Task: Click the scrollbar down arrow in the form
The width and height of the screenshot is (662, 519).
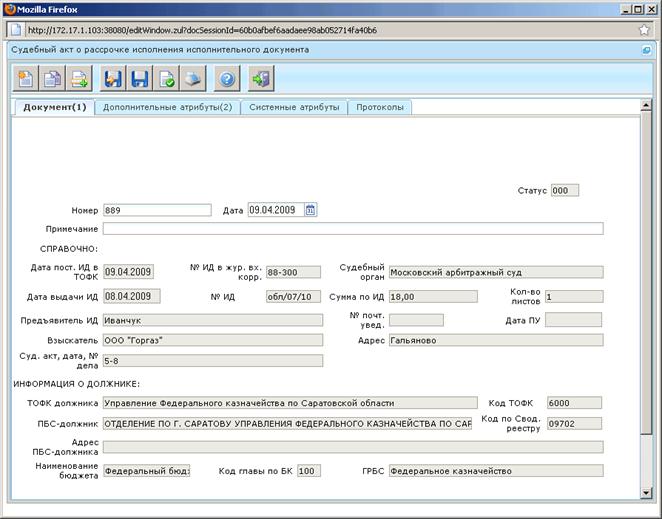Action: tap(646, 492)
